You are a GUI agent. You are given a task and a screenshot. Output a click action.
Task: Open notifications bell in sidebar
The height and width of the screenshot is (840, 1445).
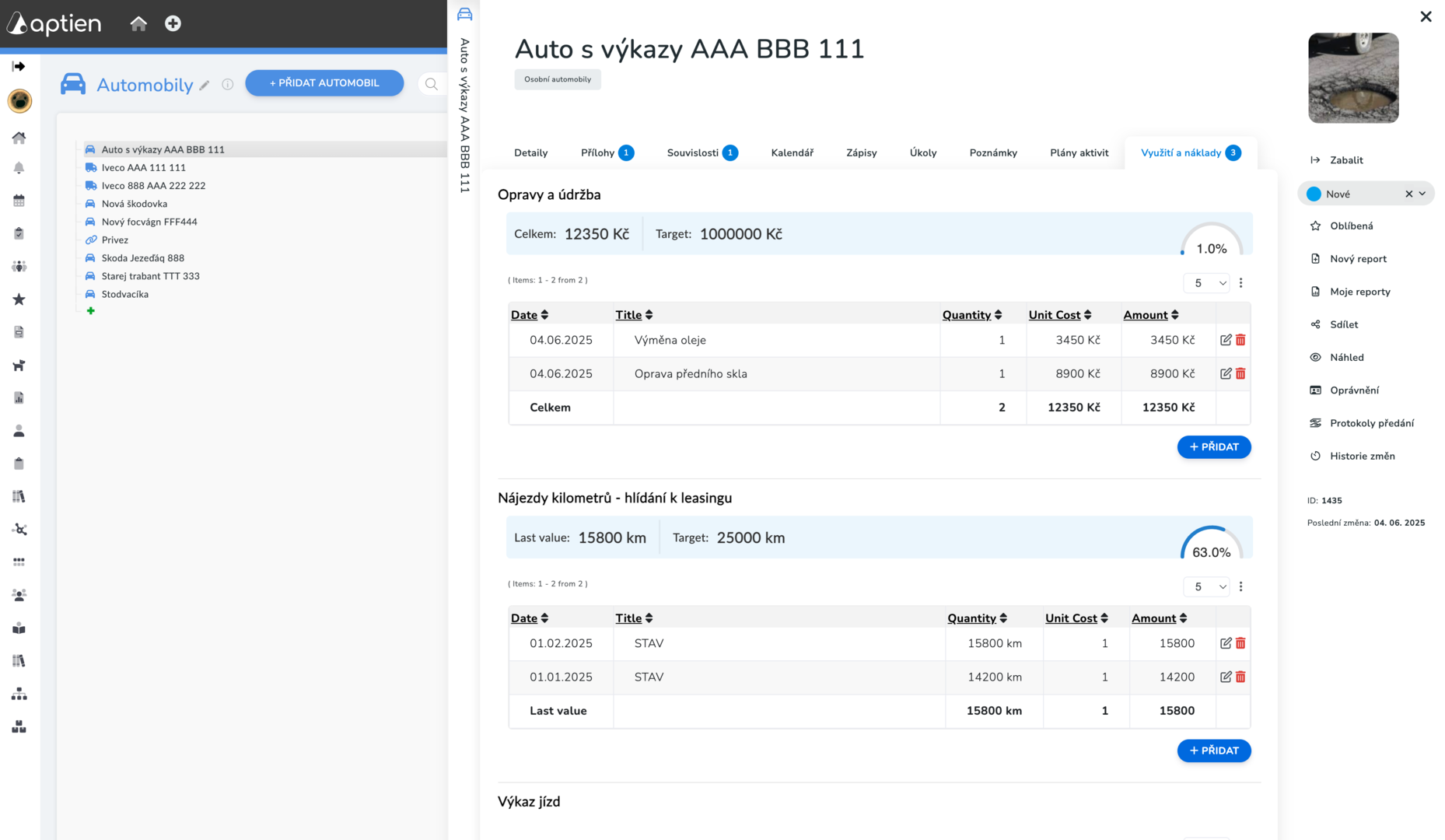click(19, 168)
